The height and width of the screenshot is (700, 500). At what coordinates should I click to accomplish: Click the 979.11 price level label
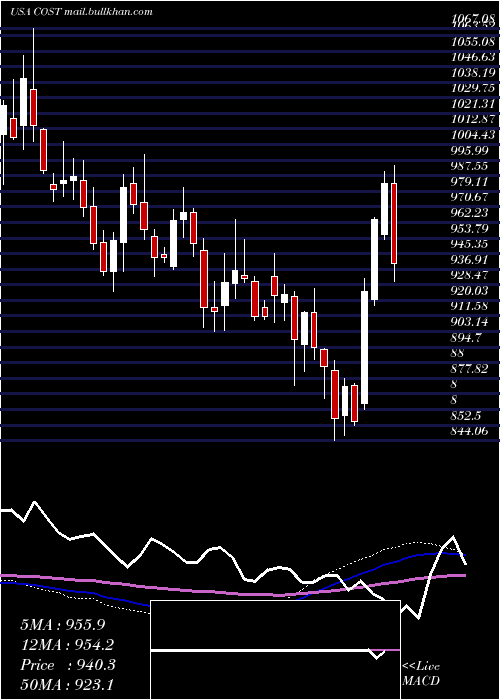470,182
